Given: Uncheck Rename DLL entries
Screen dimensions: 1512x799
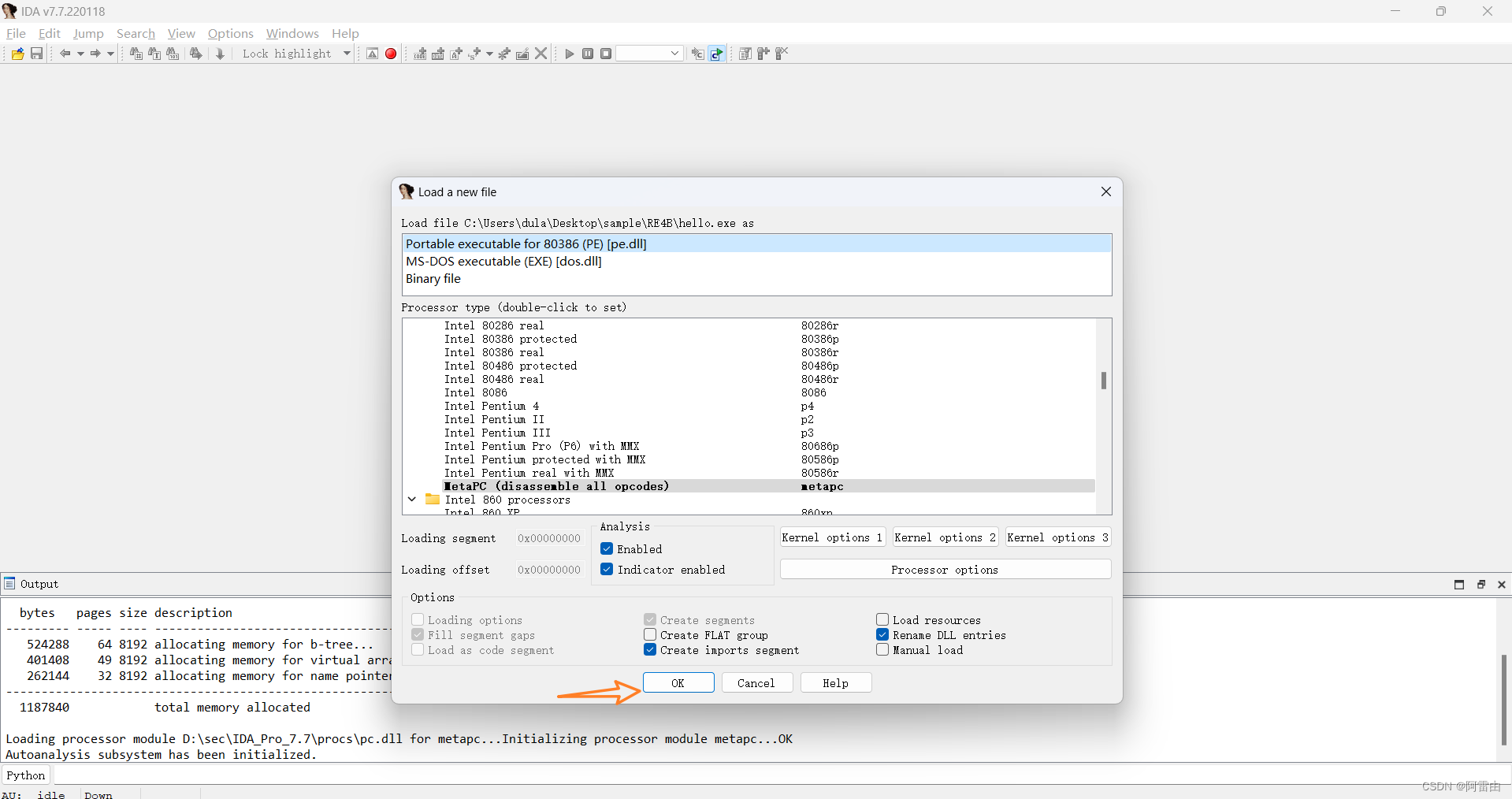Looking at the screenshot, I should point(882,634).
